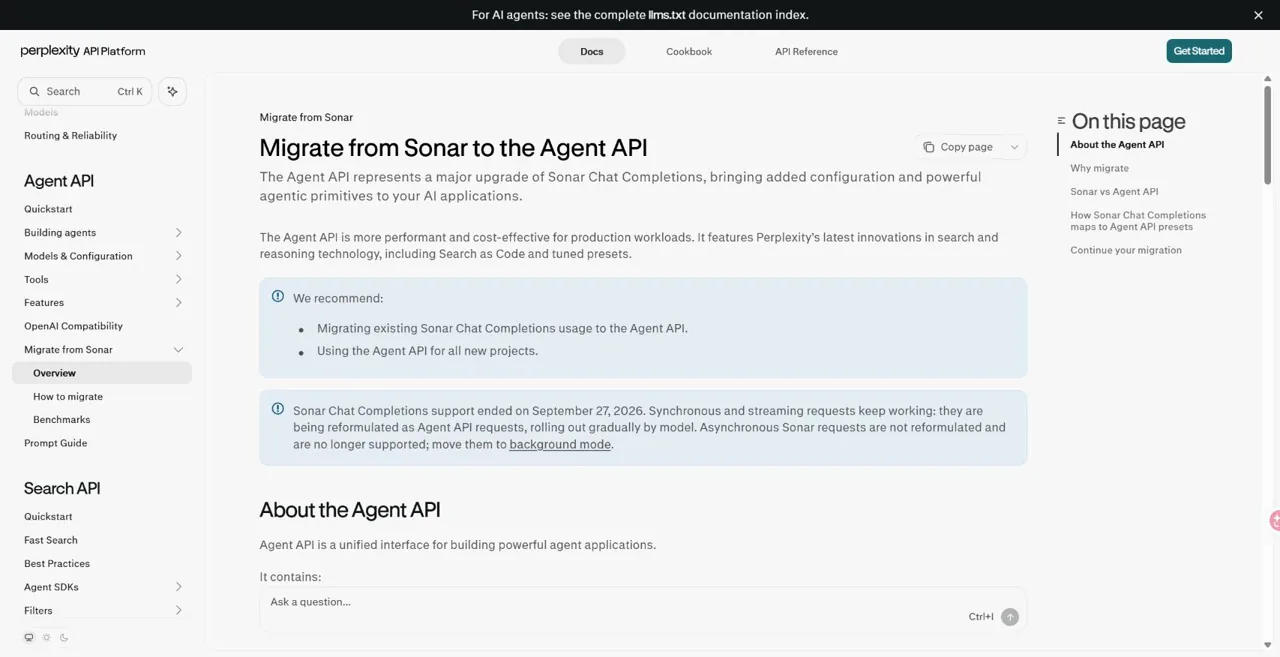Switch to the API Reference tab

click(x=806, y=51)
